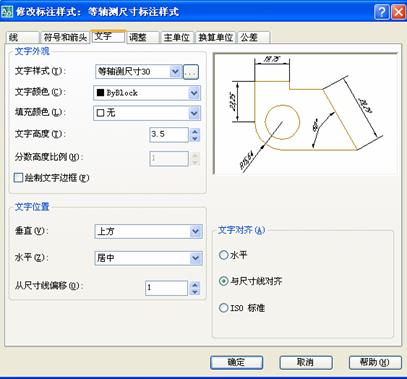The height and width of the screenshot is (379, 407).
Task: Switch to the 线 tab
Action: (x=22, y=37)
